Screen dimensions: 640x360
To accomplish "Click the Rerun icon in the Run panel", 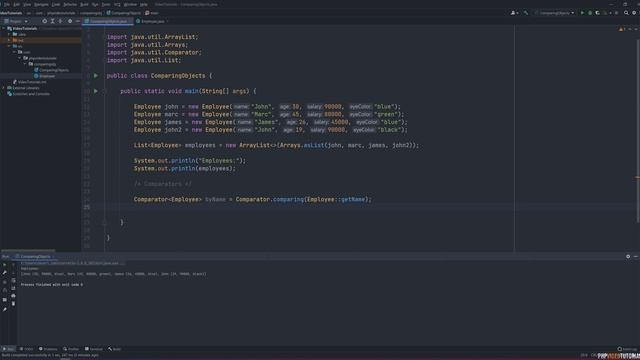I will 4,264.
